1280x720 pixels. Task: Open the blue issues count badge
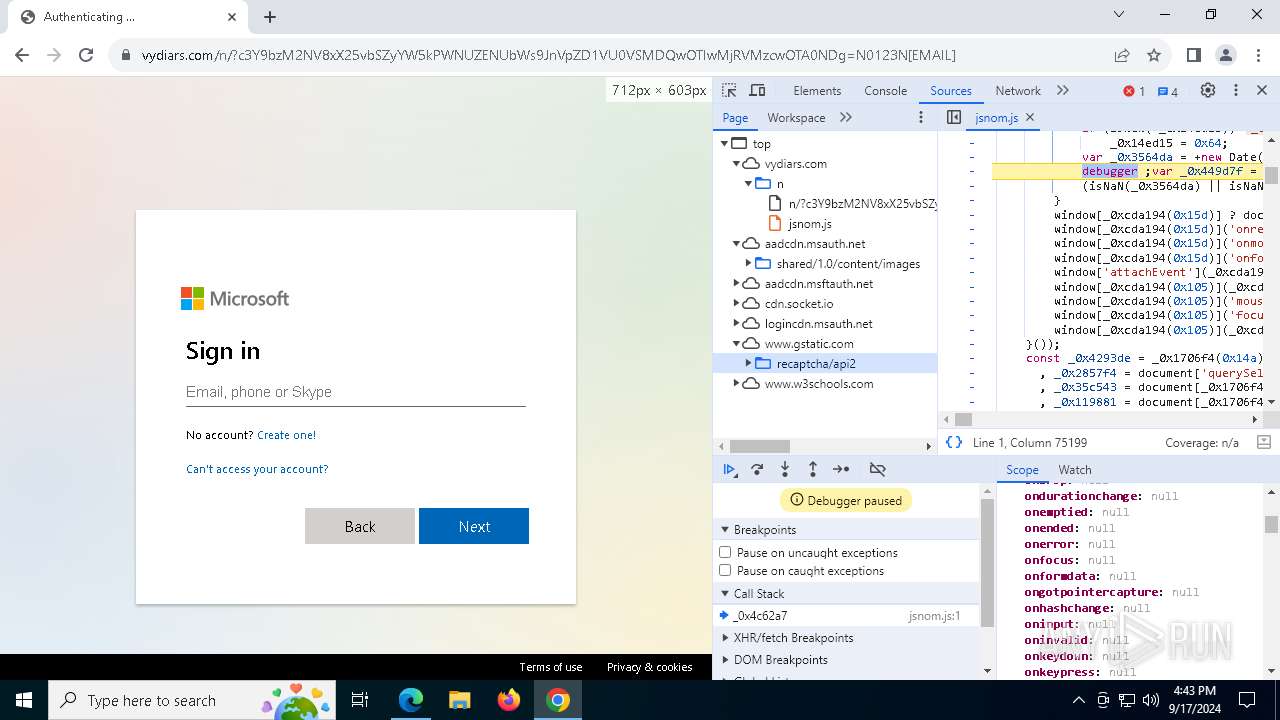(x=1168, y=91)
